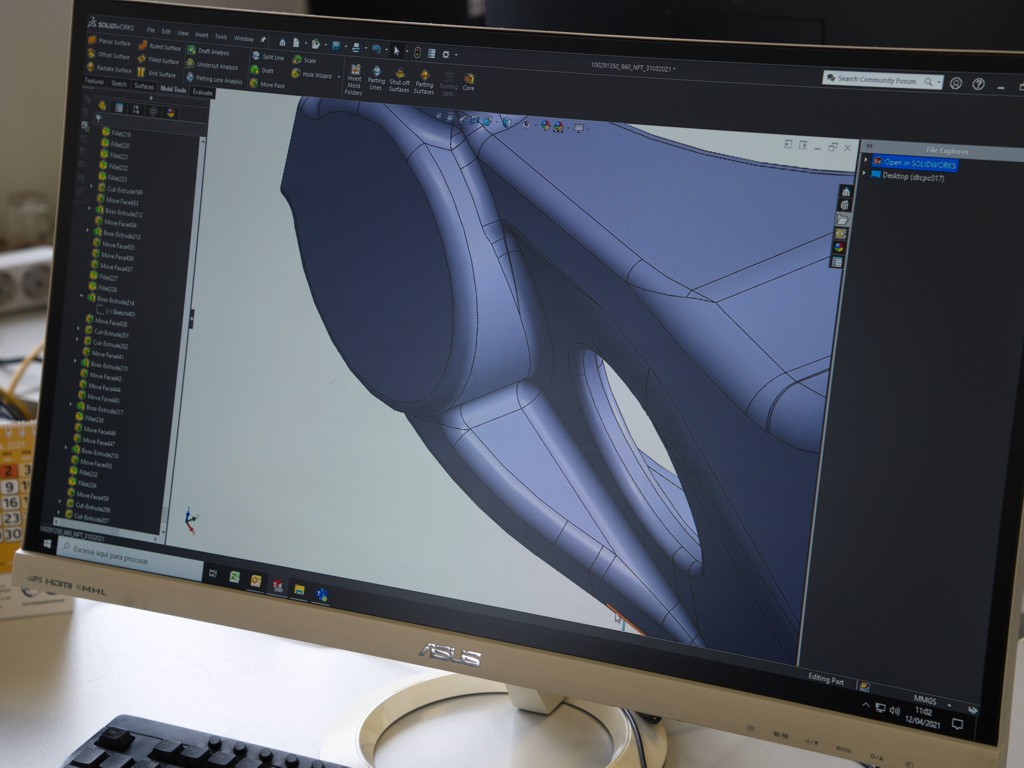Toggle the rebuild traffic light indicator
Image resolution: width=1024 pixels, height=768 pixels.
[x=416, y=51]
